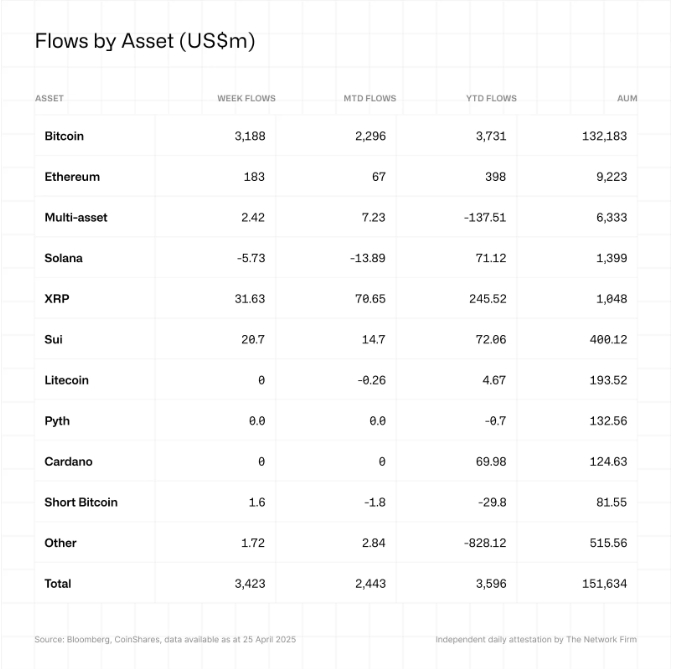Screen dimensions: 674x669
Task: Click the Short Bitcoin row label
Action: click(81, 502)
